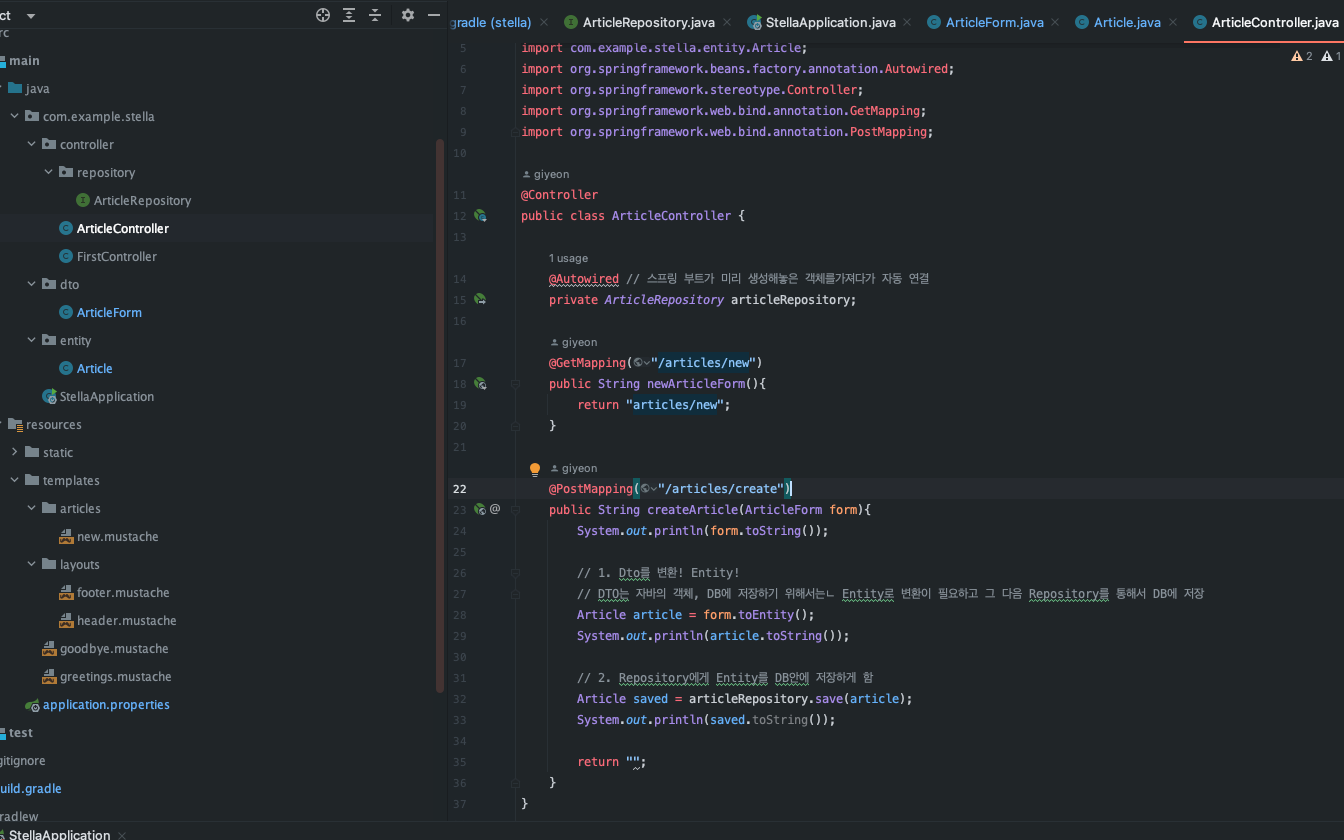Collapse the dto package arrow
1344x840 pixels.
(x=32, y=284)
